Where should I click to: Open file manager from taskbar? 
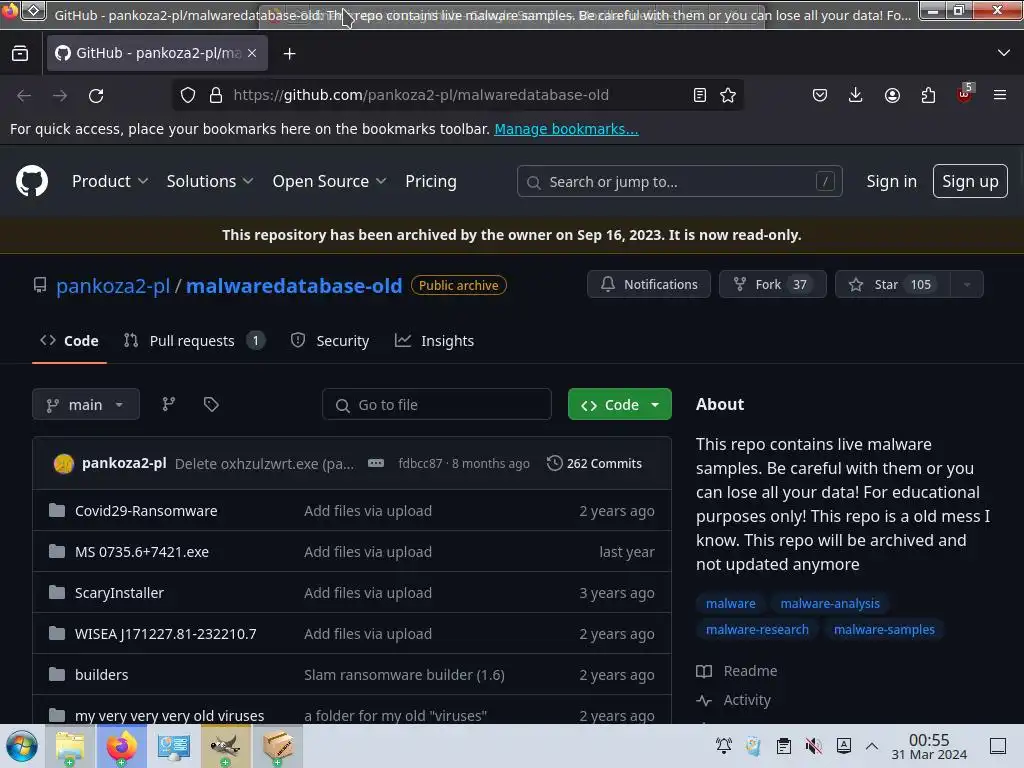[x=70, y=746]
